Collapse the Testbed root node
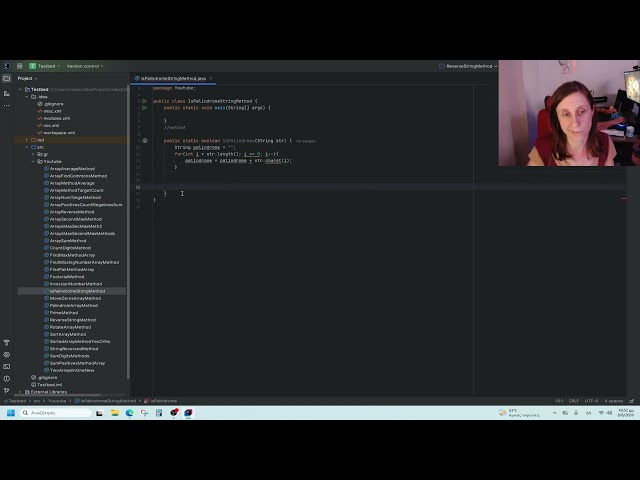 [20, 89]
